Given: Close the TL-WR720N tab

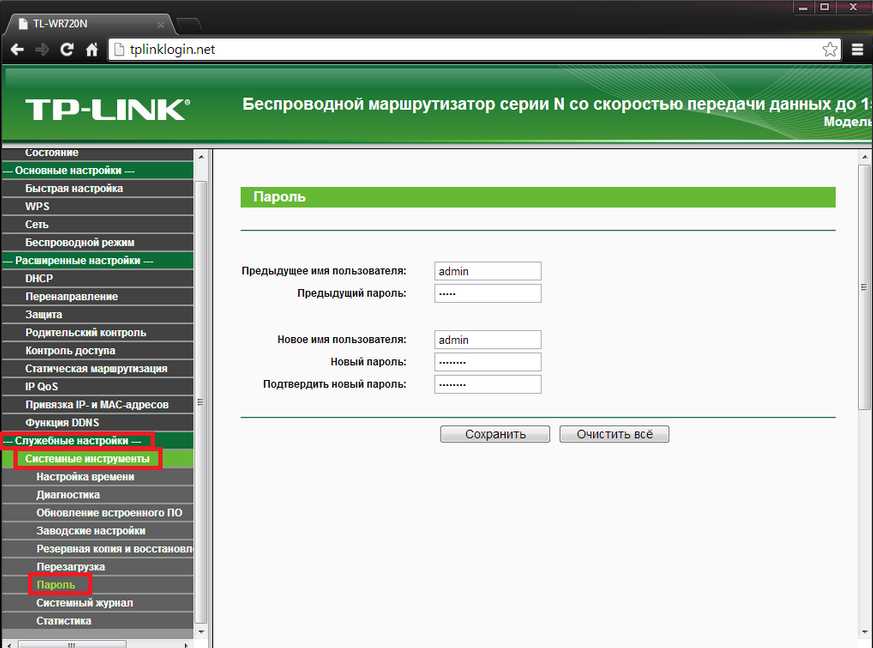Looking at the screenshot, I should click(161, 24).
